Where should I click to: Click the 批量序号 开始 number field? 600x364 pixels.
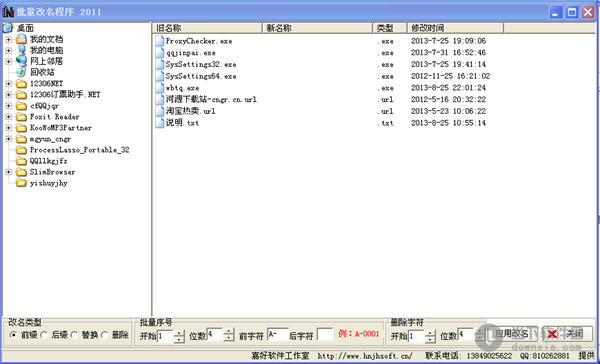tap(166, 336)
